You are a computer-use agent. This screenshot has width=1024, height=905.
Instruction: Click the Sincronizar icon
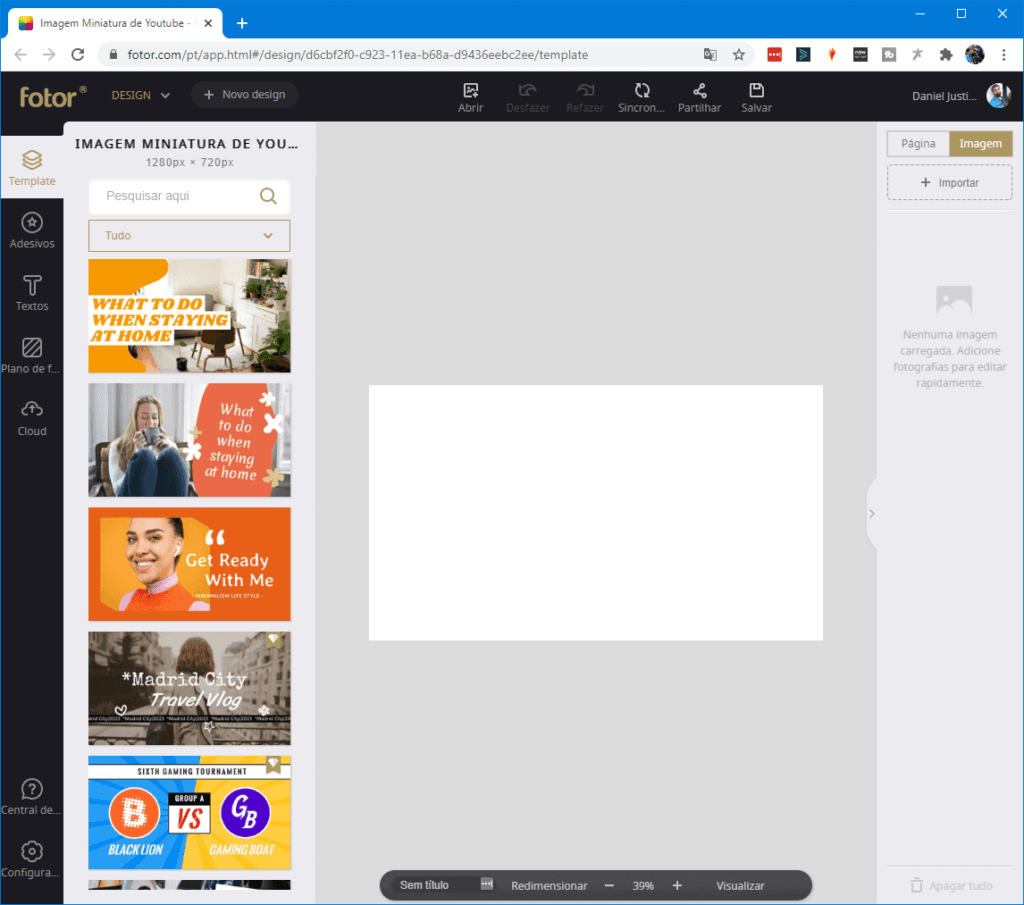coord(641,96)
